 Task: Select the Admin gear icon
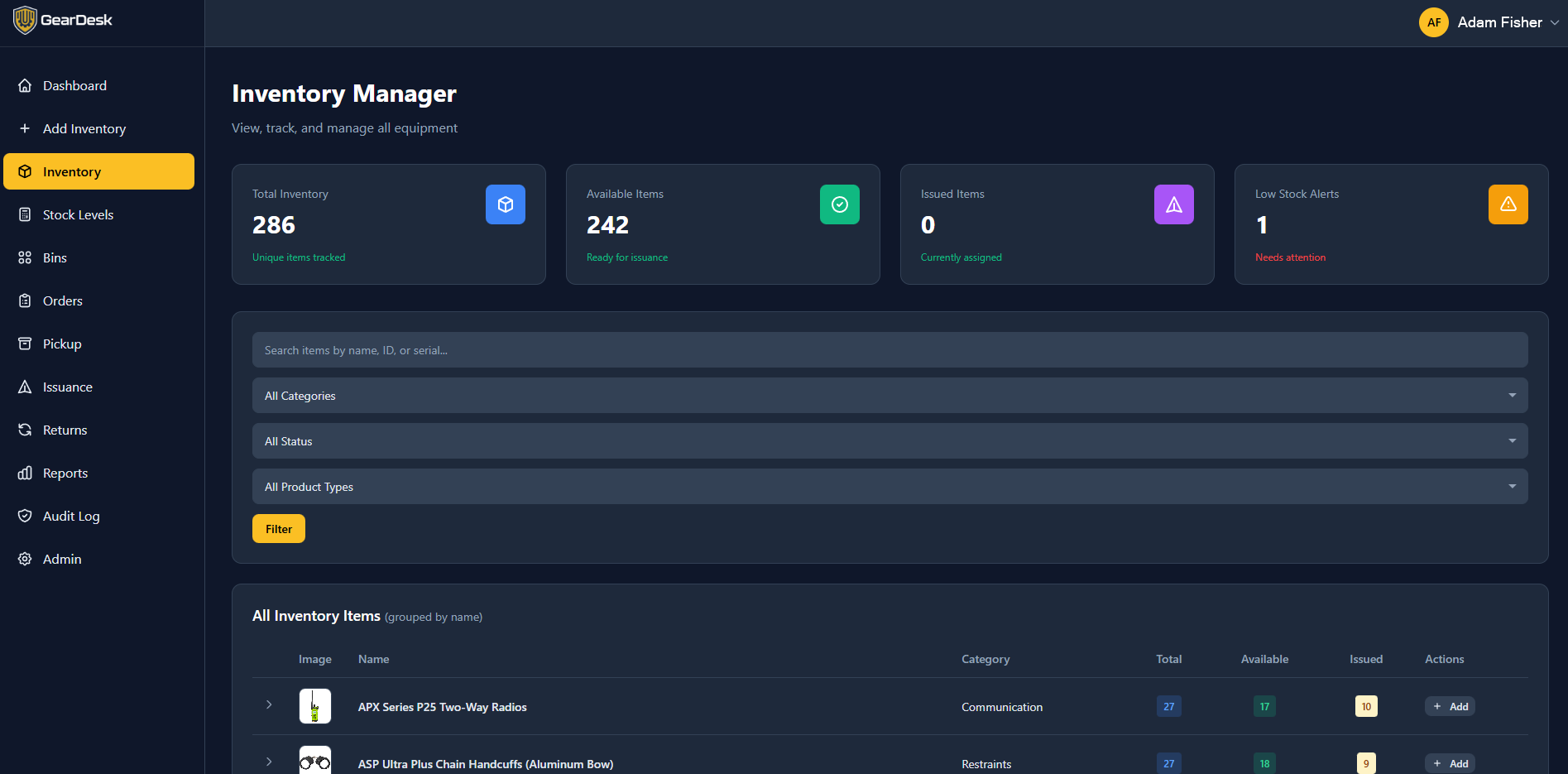click(x=26, y=559)
